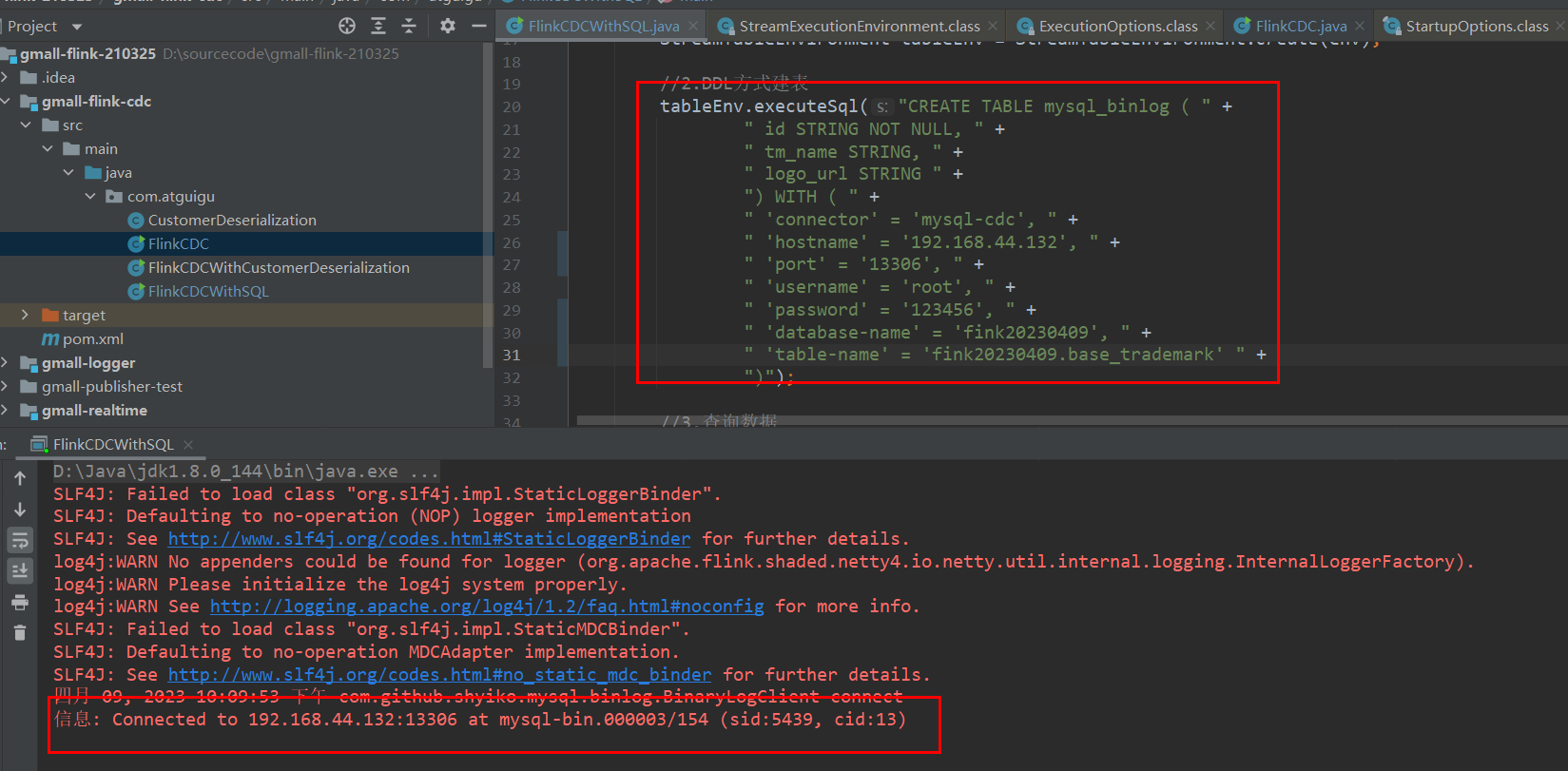The height and width of the screenshot is (771, 1568).
Task: Select CustomerDeserialization class in tree
Action: [x=232, y=220]
